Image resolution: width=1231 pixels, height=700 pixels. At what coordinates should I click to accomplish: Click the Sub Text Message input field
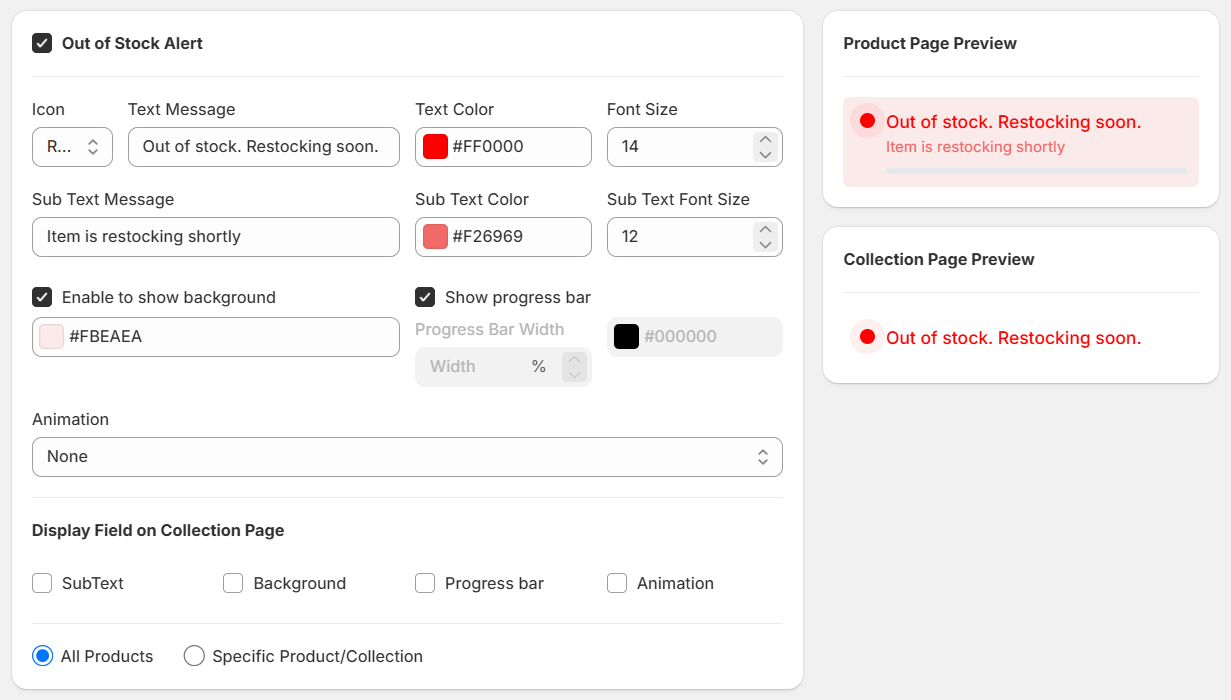click(216, 236)
